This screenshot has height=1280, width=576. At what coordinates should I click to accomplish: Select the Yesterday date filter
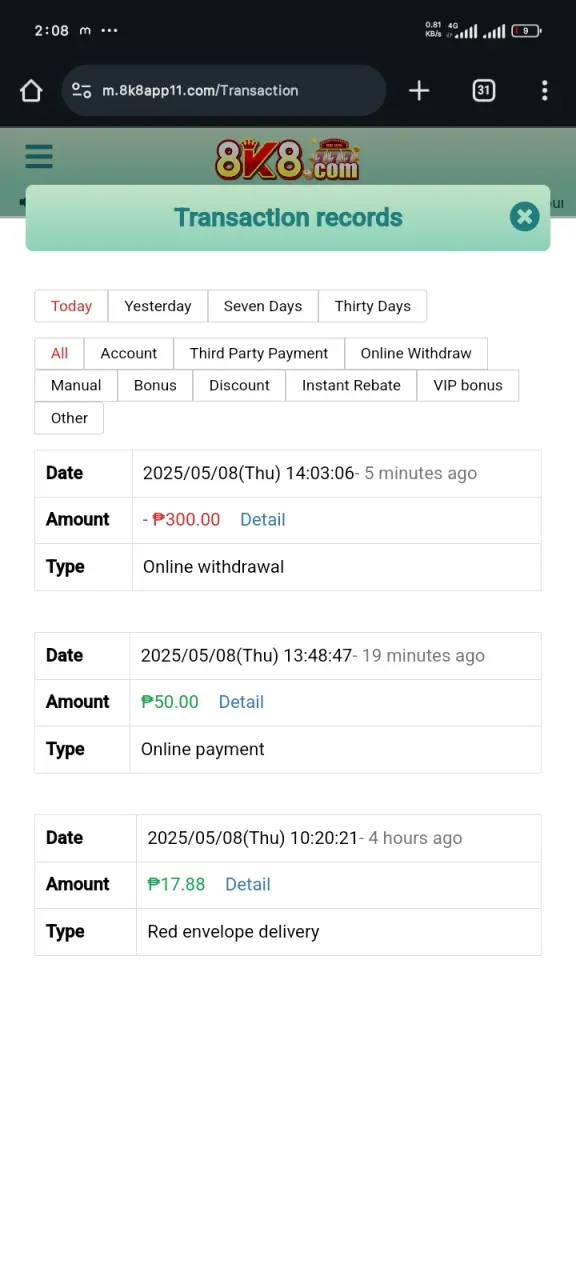tap(158, 306)
